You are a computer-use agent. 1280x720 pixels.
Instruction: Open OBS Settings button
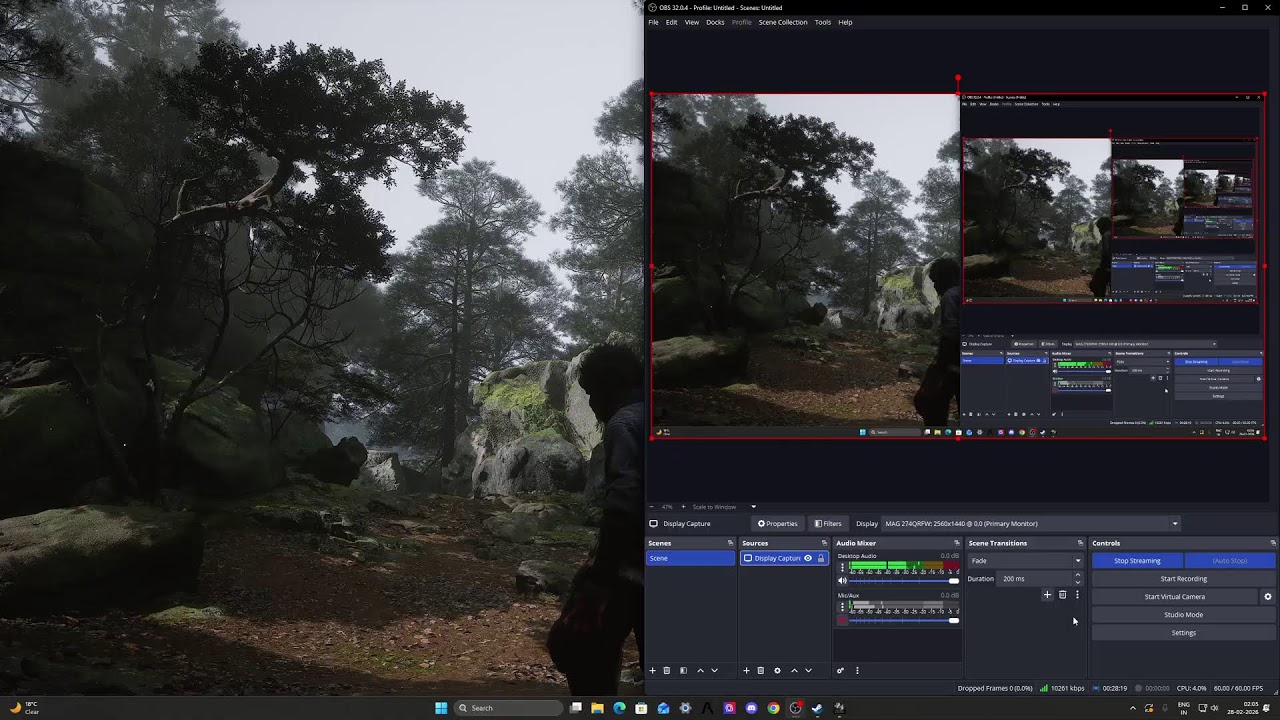pos(1184,633)
